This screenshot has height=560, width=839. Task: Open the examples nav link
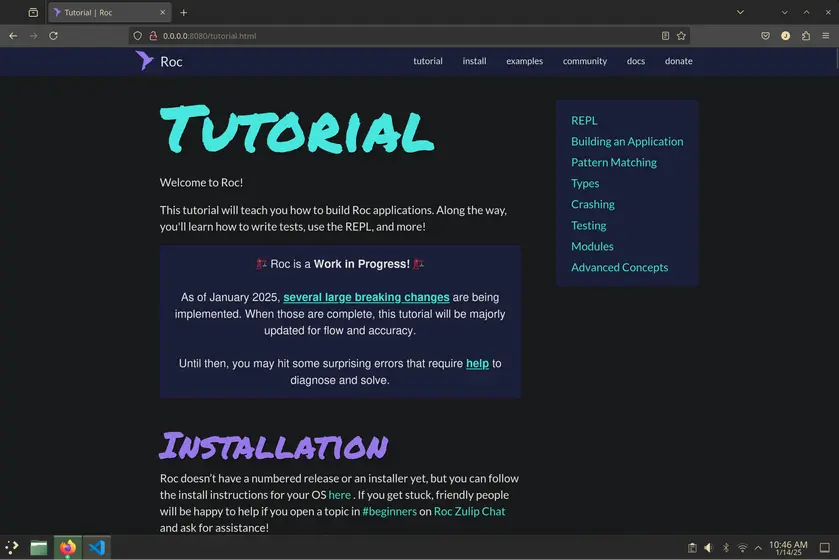click(524, 61)
